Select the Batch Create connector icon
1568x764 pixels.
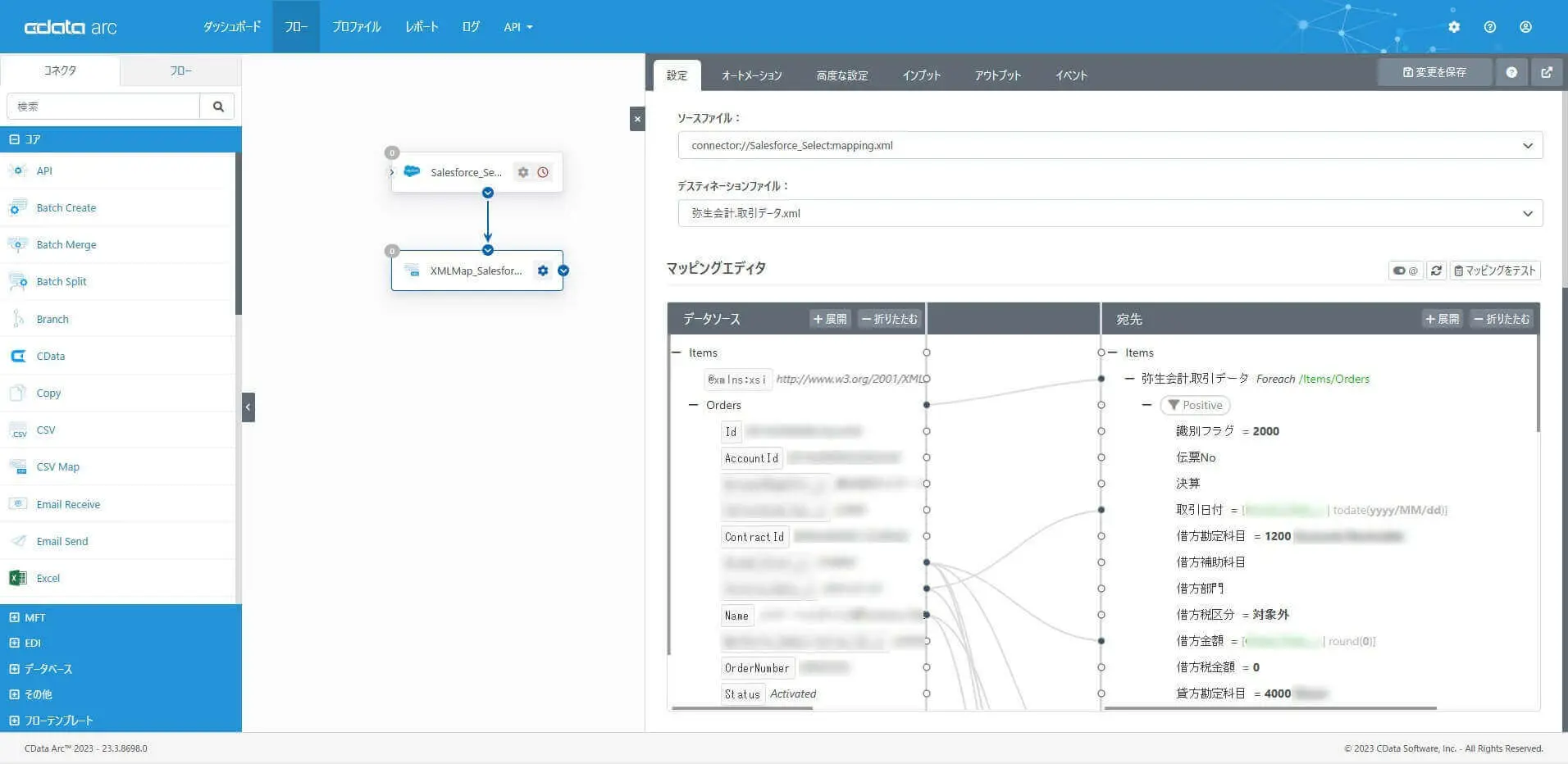pyautogui.click(x=17, y=207)
